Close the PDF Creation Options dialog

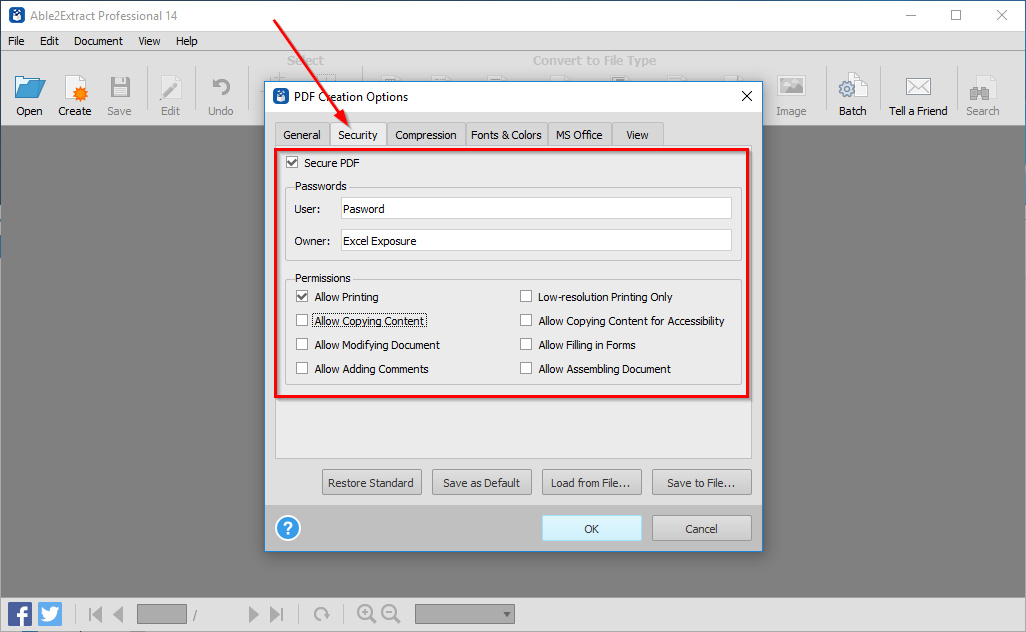pyautogui.click(x=747, y=96)
